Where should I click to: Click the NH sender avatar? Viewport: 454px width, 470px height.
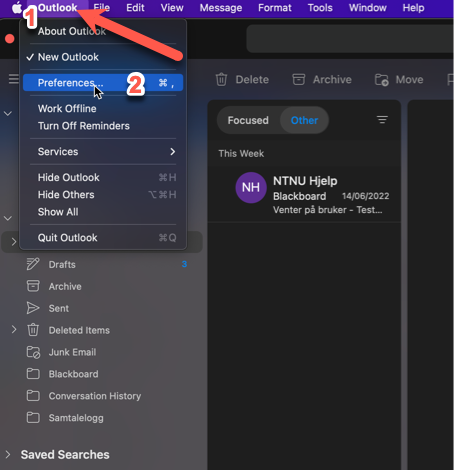click(251, 188)
